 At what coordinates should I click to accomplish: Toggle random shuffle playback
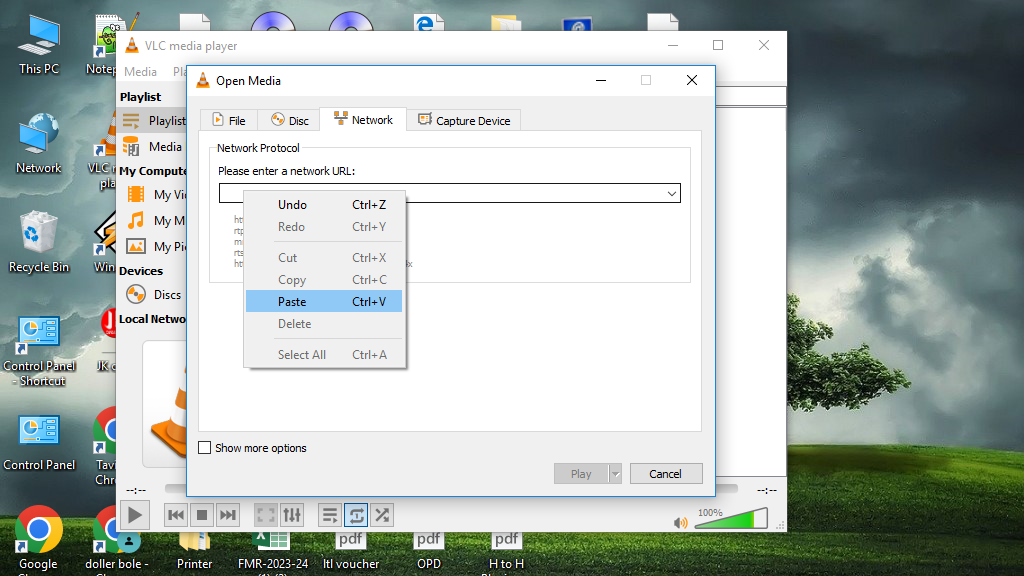pyautogui.click(x=382, y=515)
